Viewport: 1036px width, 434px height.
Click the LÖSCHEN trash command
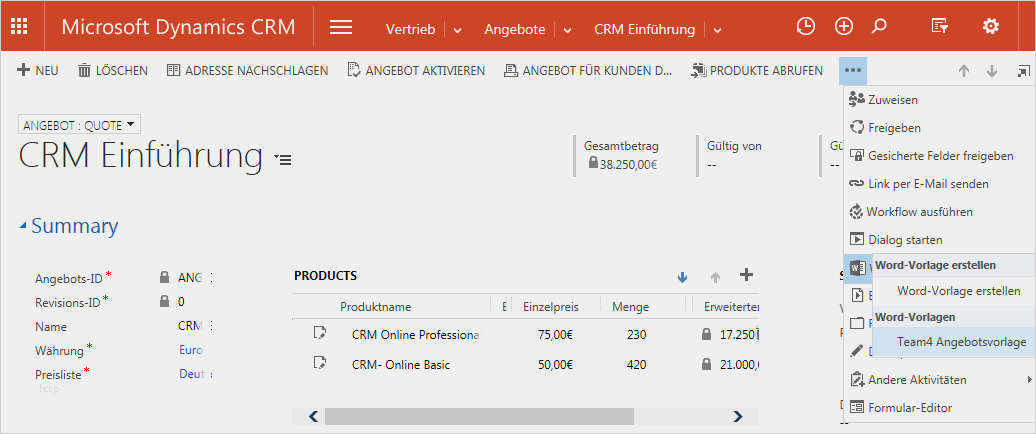tap(113, 70)
